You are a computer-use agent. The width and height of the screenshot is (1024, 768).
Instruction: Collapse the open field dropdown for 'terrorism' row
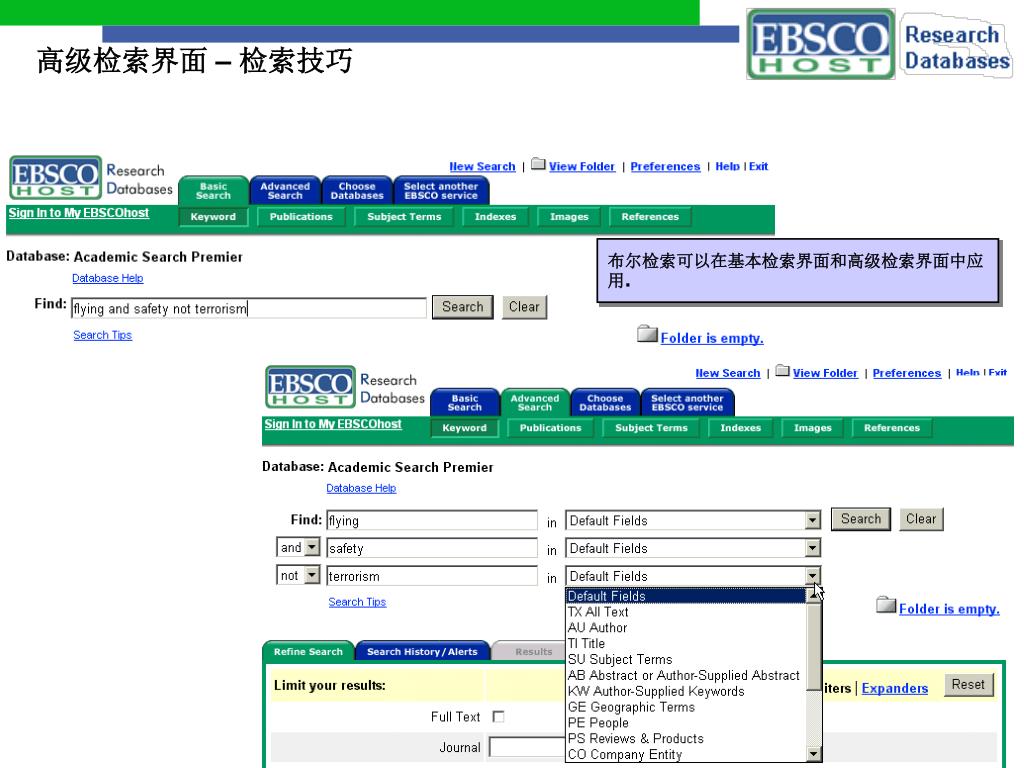coord(812,575)
